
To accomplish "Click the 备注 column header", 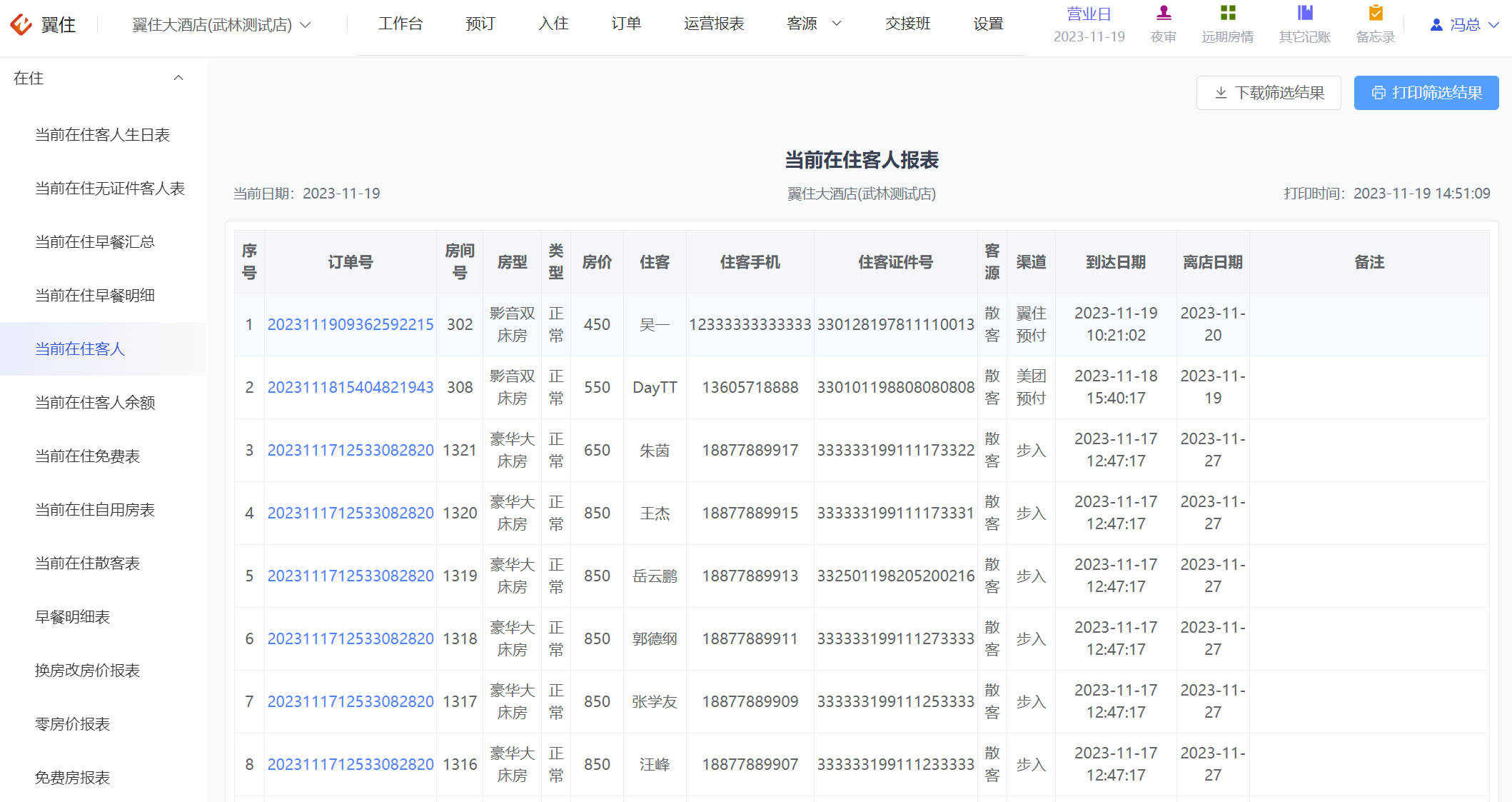I will (1369, 262).
